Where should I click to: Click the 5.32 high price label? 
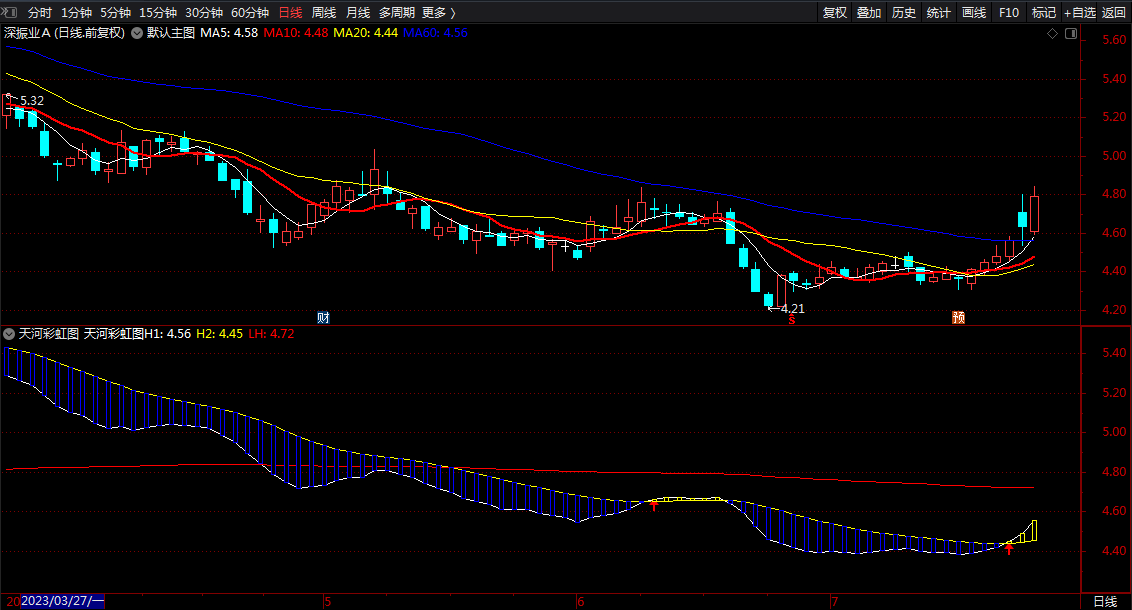(x=32, y=101)
